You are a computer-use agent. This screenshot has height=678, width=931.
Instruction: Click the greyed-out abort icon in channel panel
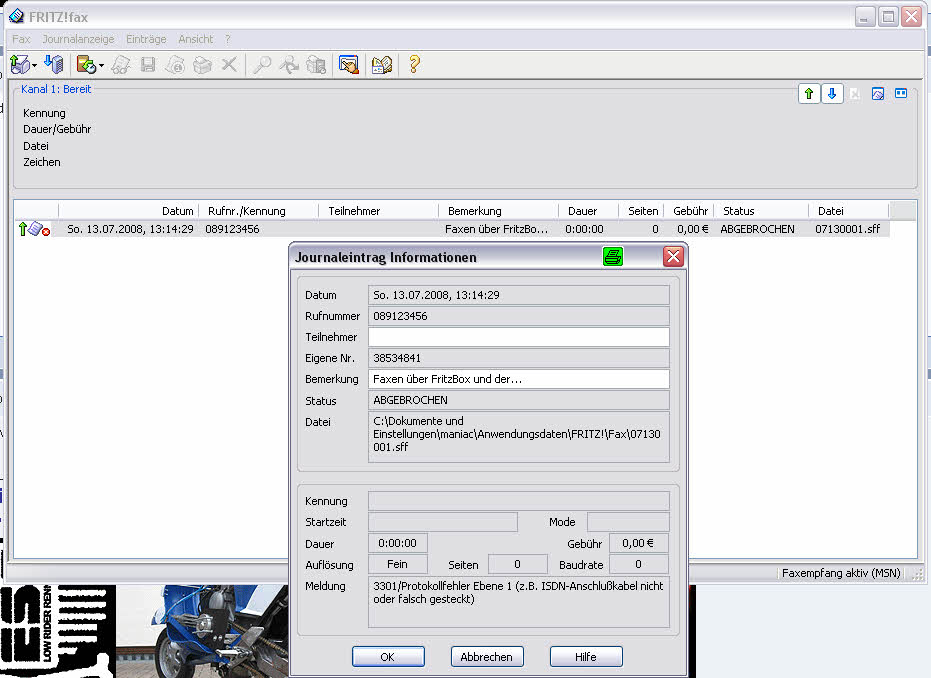854,94
